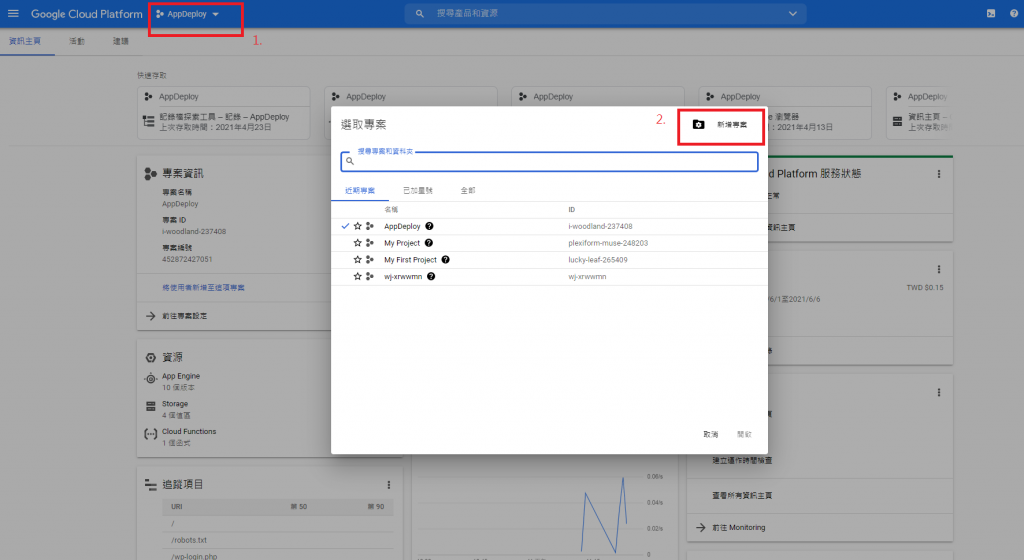Expand the top search bar dropdown arrow
The width and height of the screenshot is (1024, 560).
click(x=792, y=14)
